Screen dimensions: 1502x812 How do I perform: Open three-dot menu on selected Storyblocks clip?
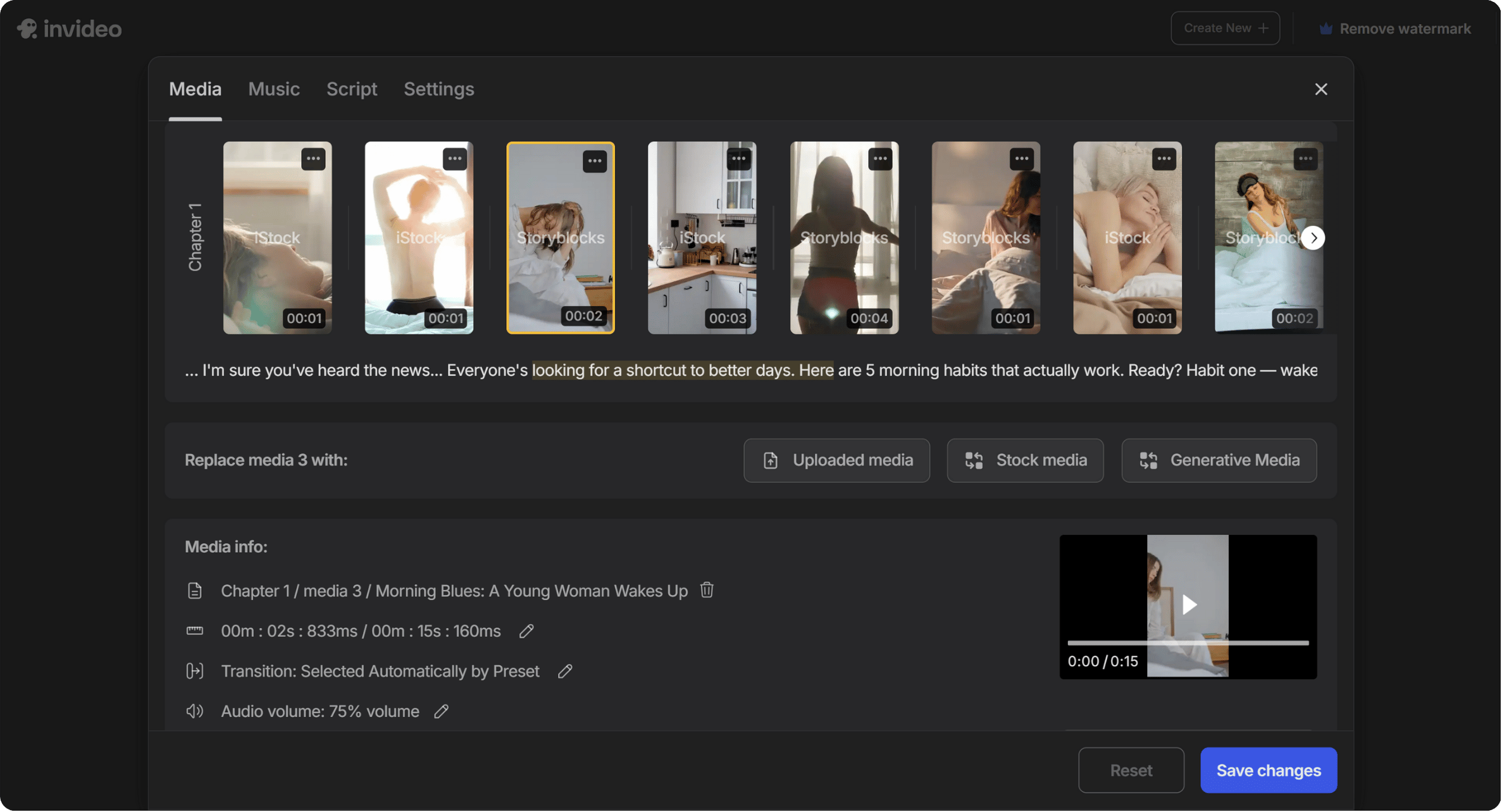(x=594, y=161)
